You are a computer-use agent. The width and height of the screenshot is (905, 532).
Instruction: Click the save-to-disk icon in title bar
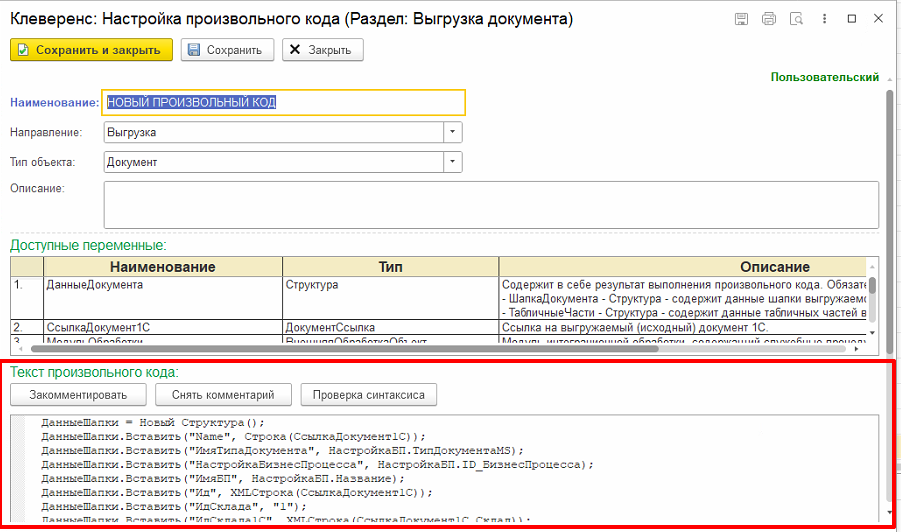[741, 19]
